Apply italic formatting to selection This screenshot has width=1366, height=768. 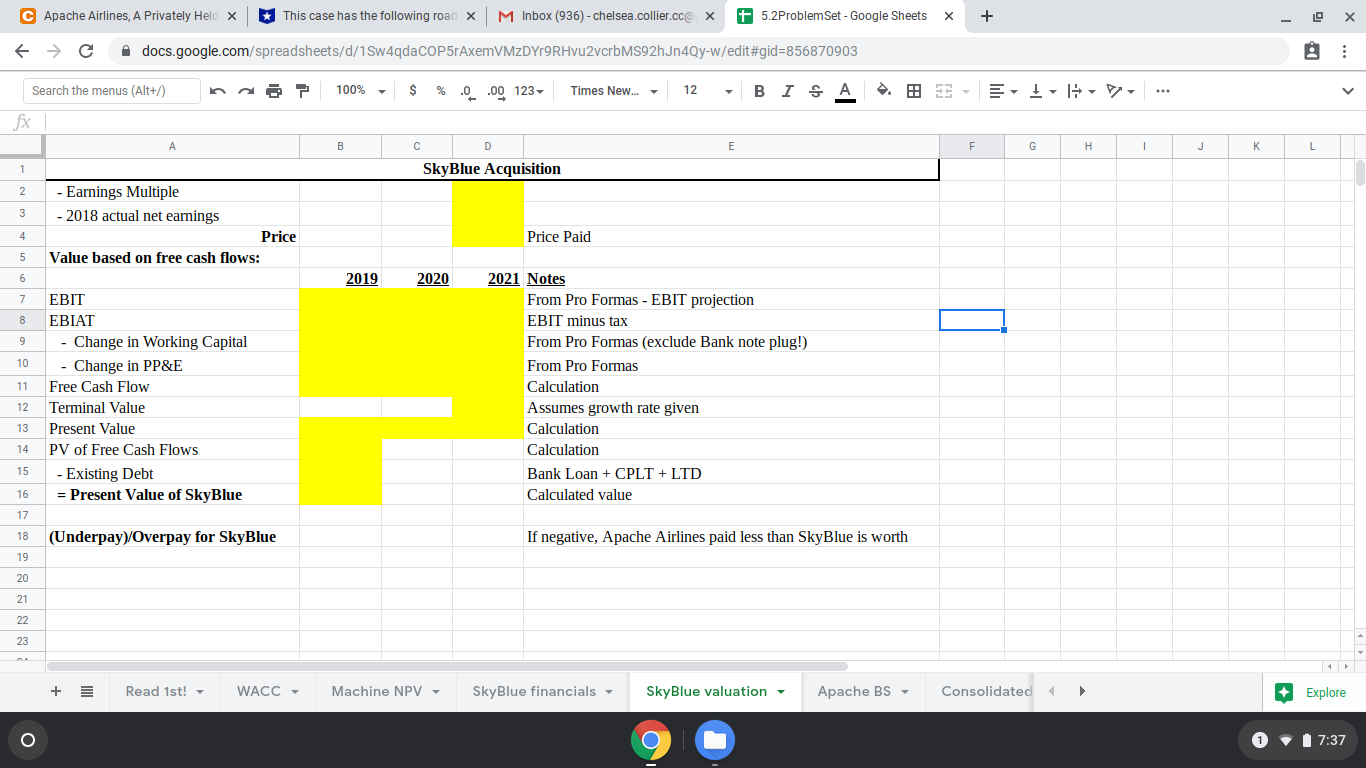pos(787,91)
